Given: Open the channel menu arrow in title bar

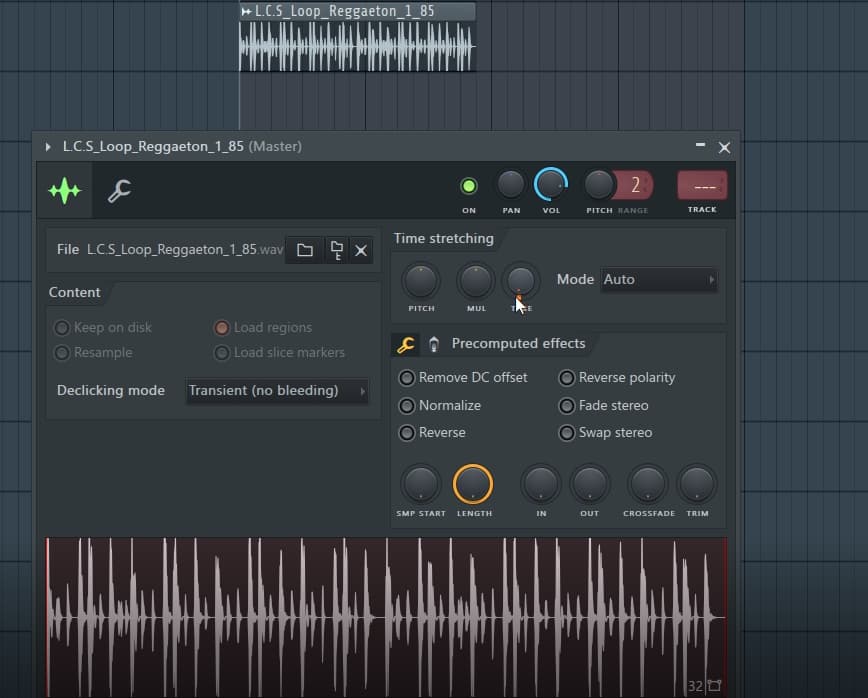Looking at the screenshot, I should coord(48,147).
